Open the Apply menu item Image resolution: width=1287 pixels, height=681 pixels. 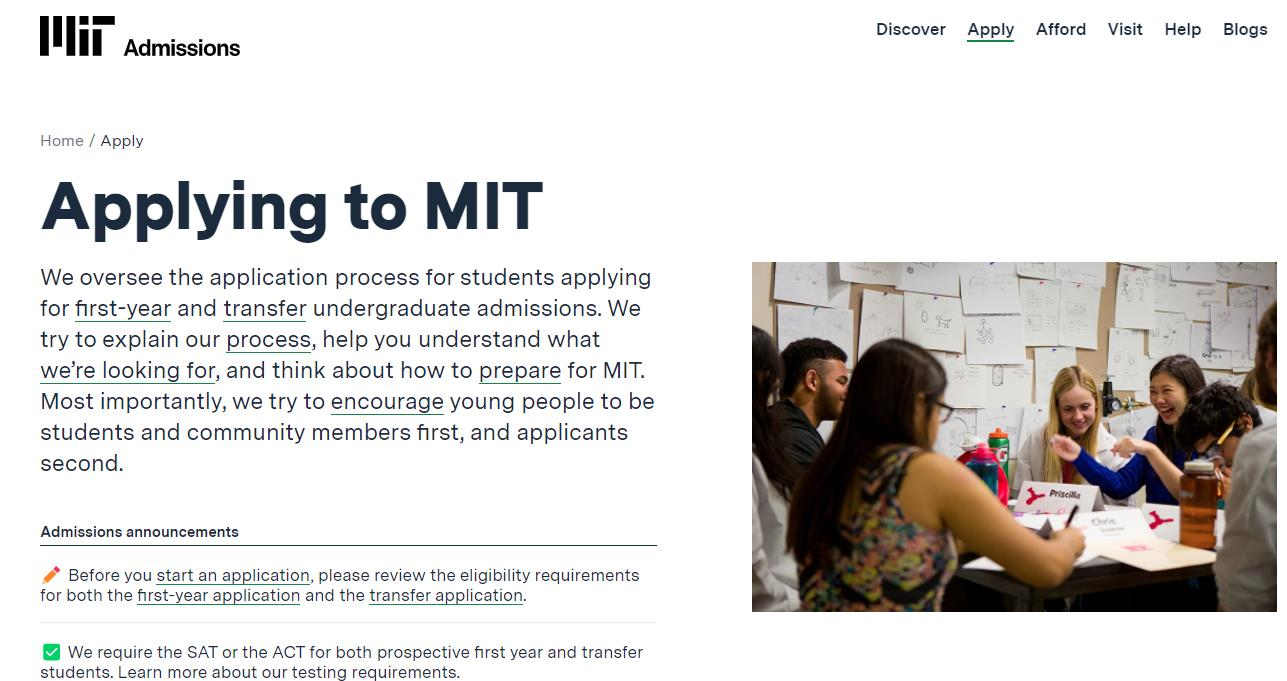[x=990, y=29]
